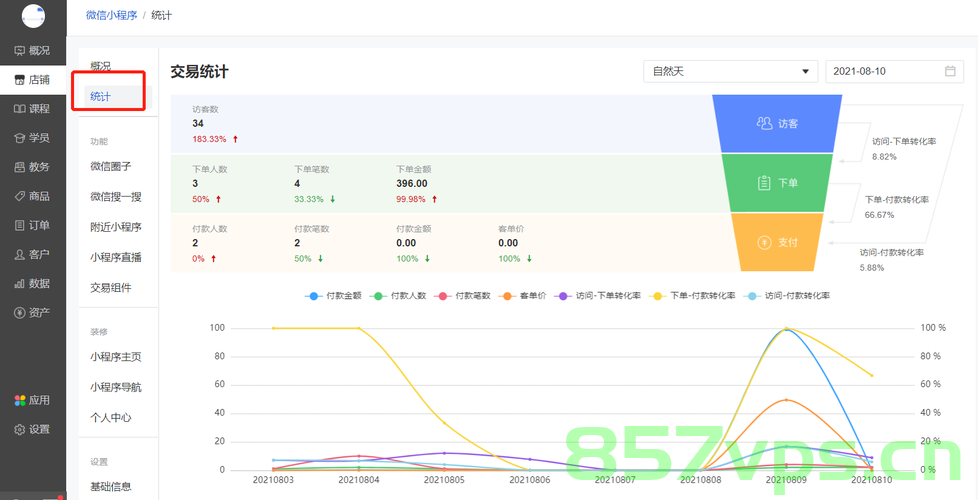The height and width of the screenshot is (500, 978).
Task: Toggle 下单-付款转化率 series in legend
Action: [x=692, y=296]
